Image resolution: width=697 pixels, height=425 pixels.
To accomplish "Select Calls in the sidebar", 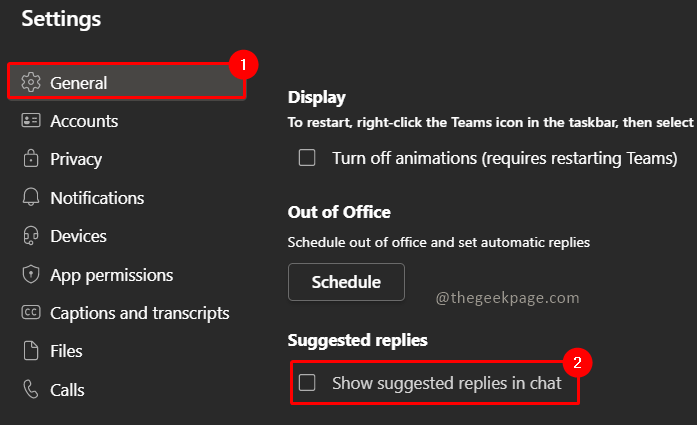I will click(68, 390).
